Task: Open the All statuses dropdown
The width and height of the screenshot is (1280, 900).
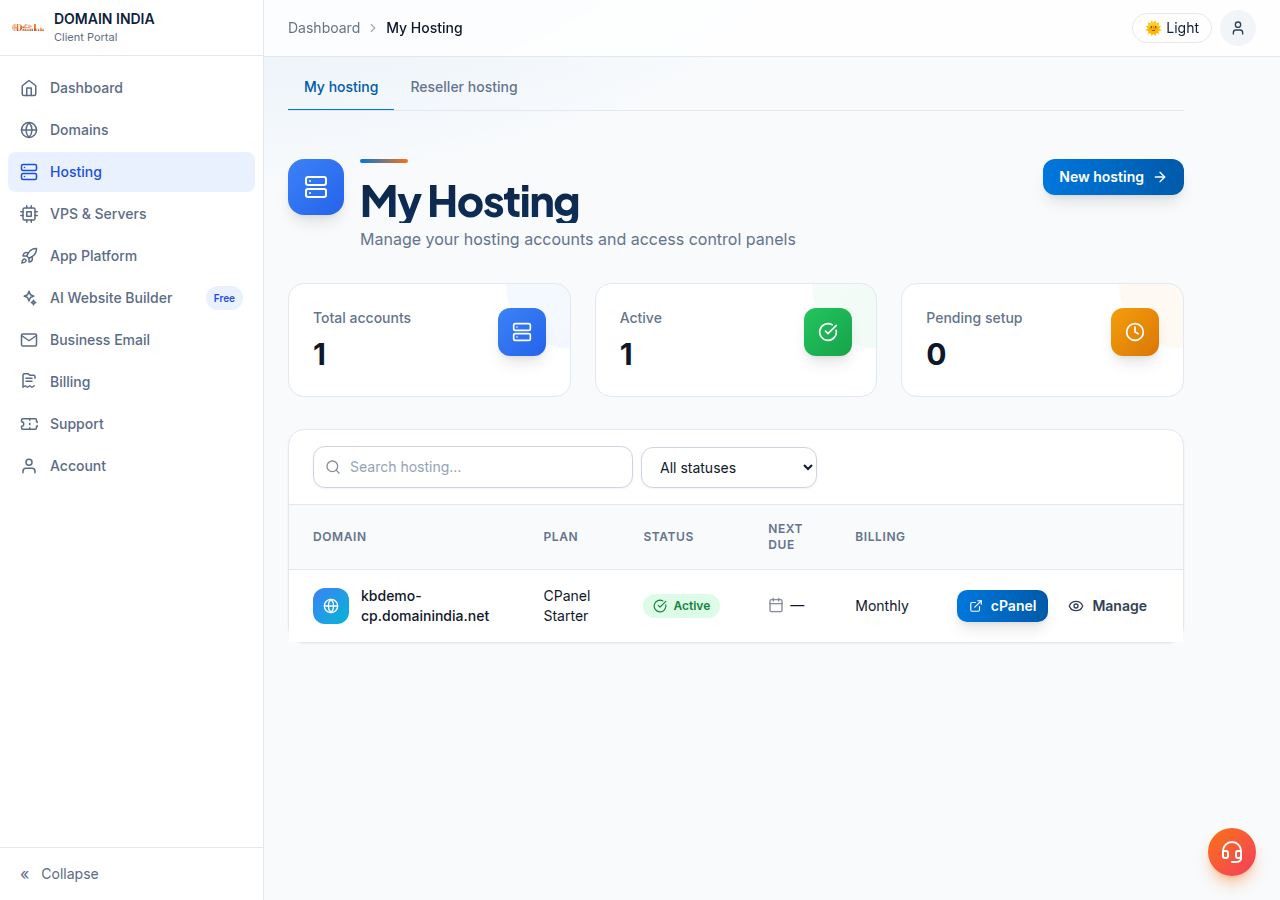Action: click(x=729, y=467)
